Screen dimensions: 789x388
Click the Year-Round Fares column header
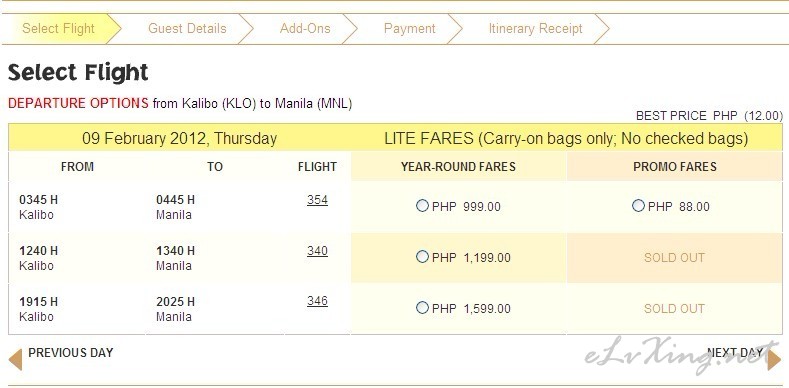click(458, 167)
